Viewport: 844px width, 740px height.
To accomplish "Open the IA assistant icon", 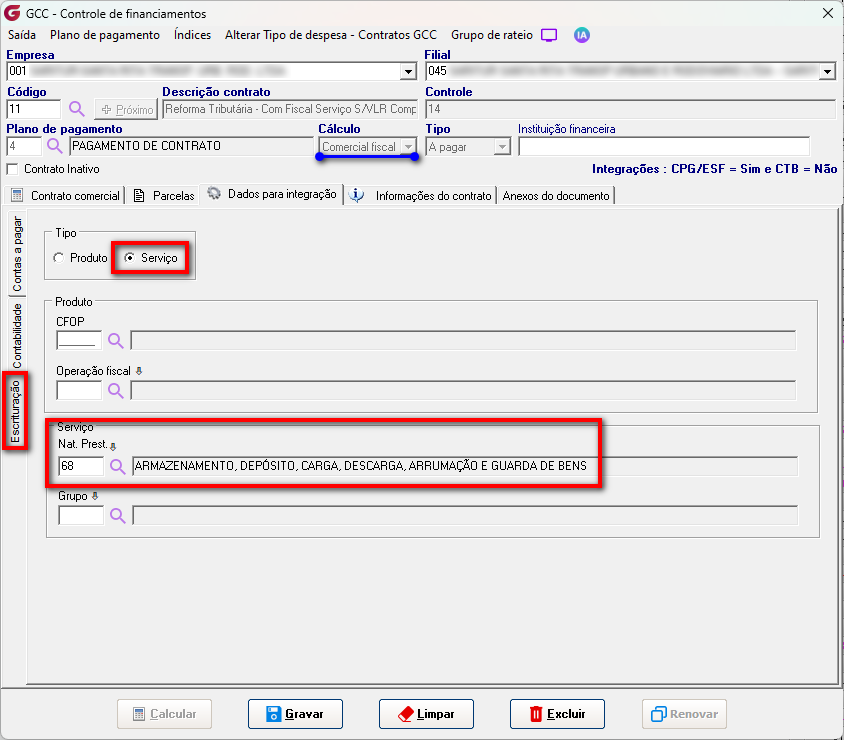I will click(581, 36).
